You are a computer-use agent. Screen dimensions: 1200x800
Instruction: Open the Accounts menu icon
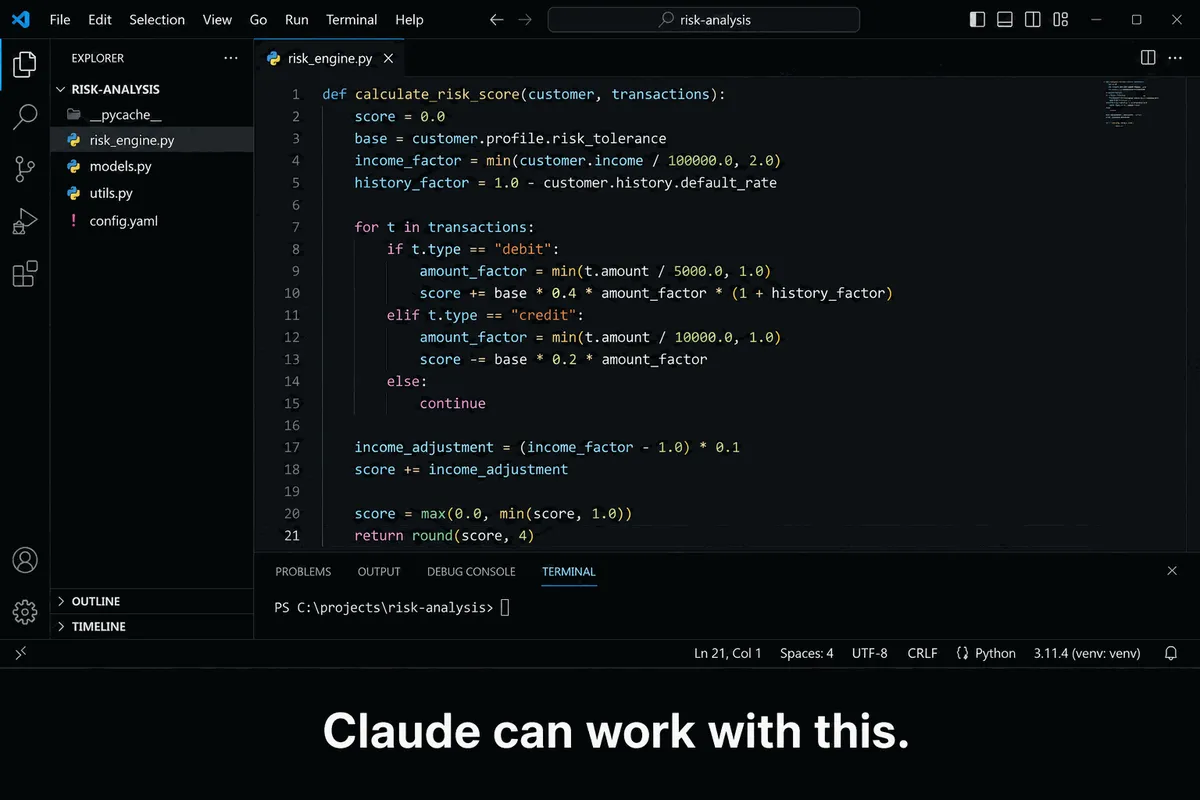point(25,560)
